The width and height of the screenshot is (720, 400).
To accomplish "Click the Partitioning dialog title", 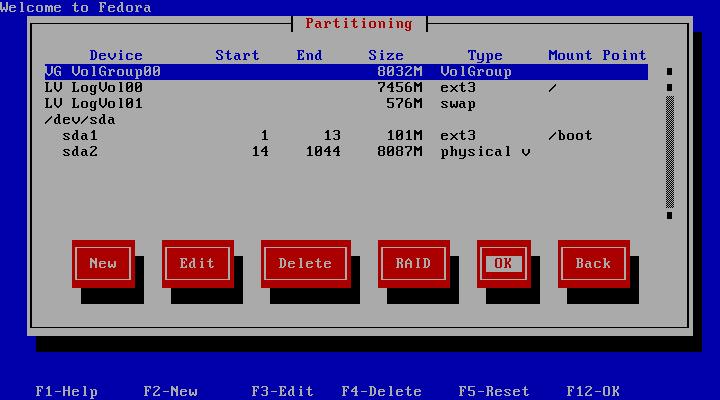I will 359,23.
